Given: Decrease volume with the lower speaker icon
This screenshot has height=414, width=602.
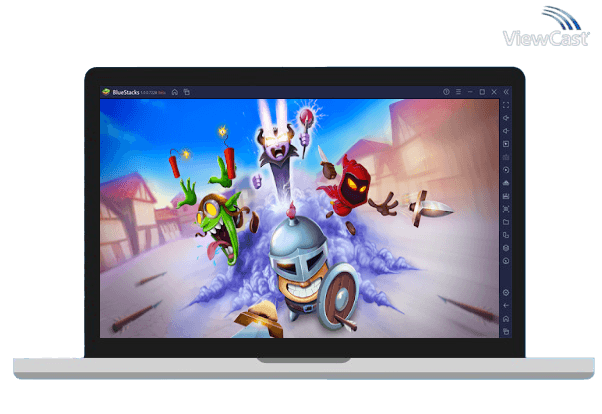Looking at the screenshot, I should pos(506,131).
